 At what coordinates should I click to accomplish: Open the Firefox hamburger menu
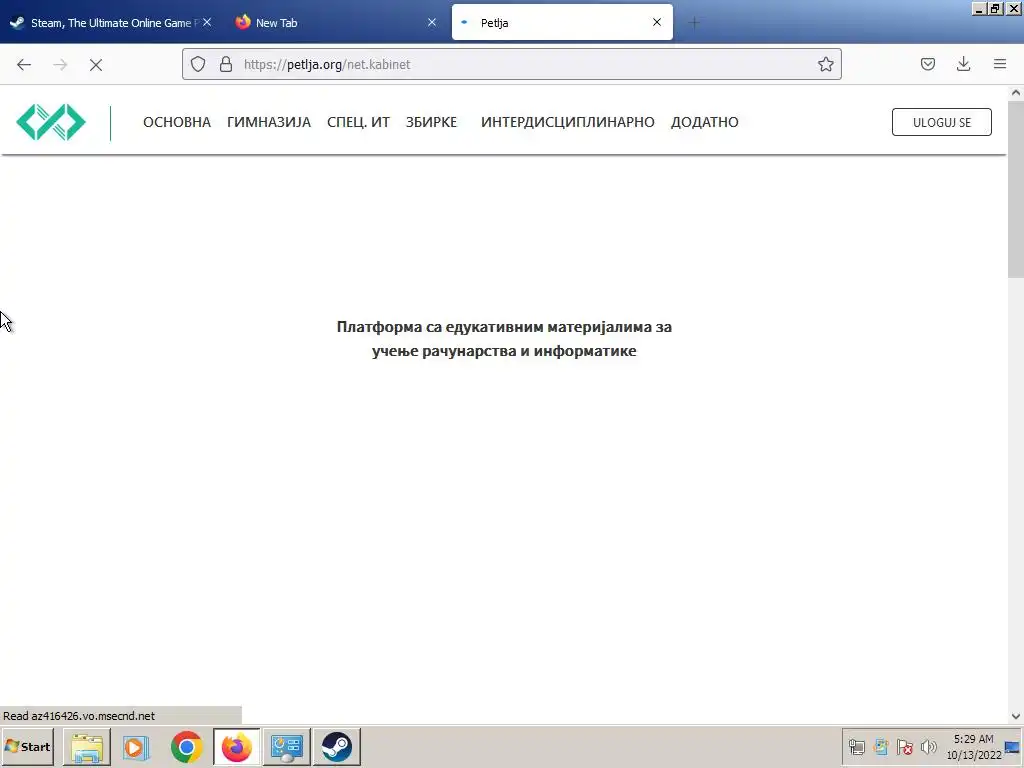pyautogui.click(x=1000, y=64)
